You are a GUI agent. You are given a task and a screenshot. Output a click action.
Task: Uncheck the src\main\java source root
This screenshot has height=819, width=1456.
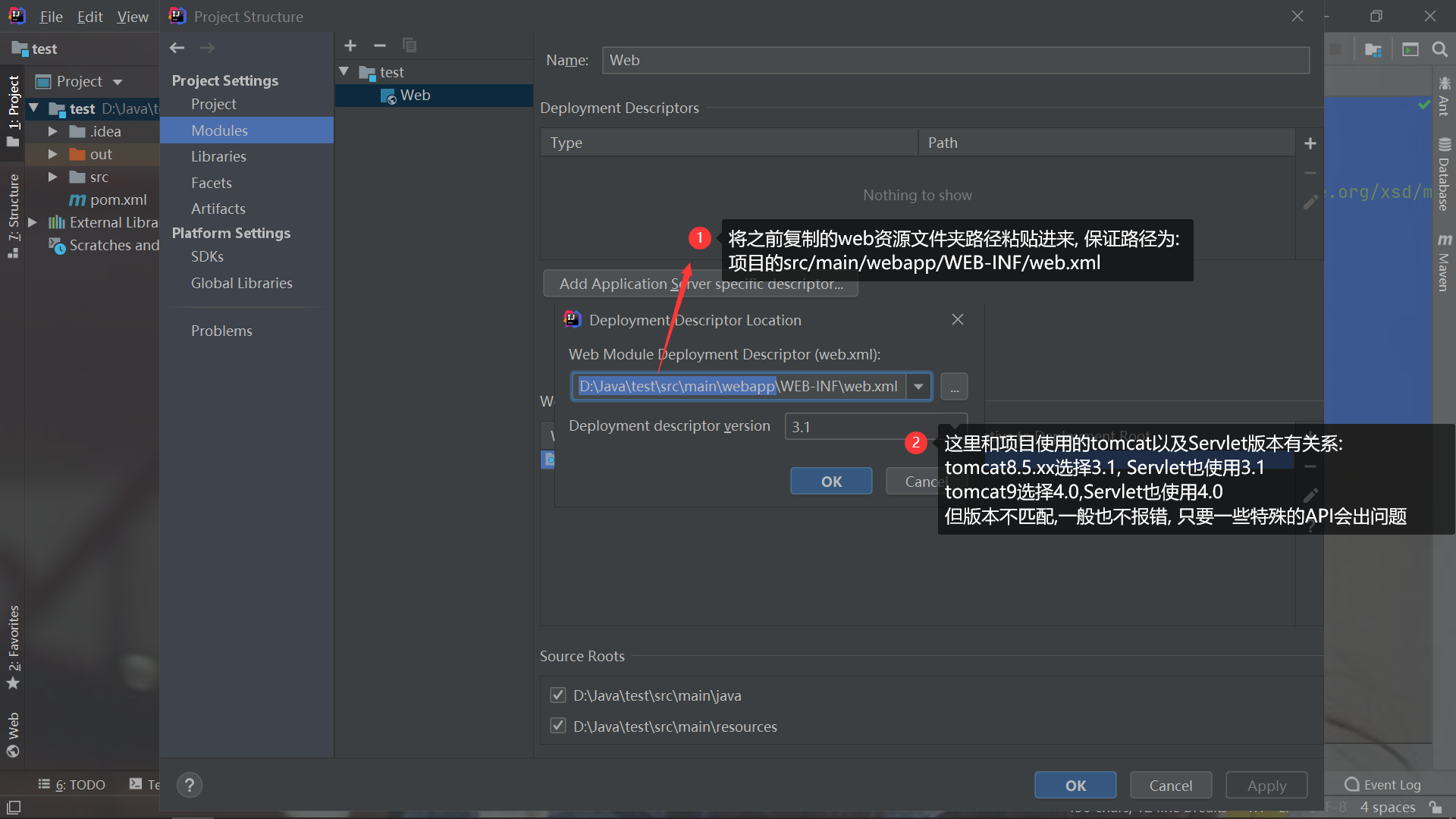click(x=558, y=695)
